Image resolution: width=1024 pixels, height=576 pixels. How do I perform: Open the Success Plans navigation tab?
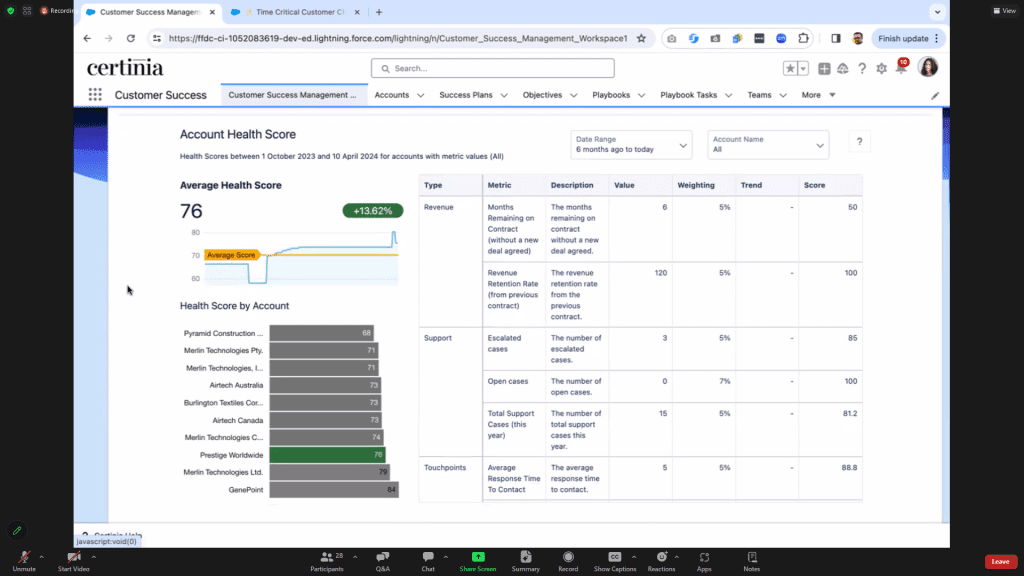(x=466, y=95)
